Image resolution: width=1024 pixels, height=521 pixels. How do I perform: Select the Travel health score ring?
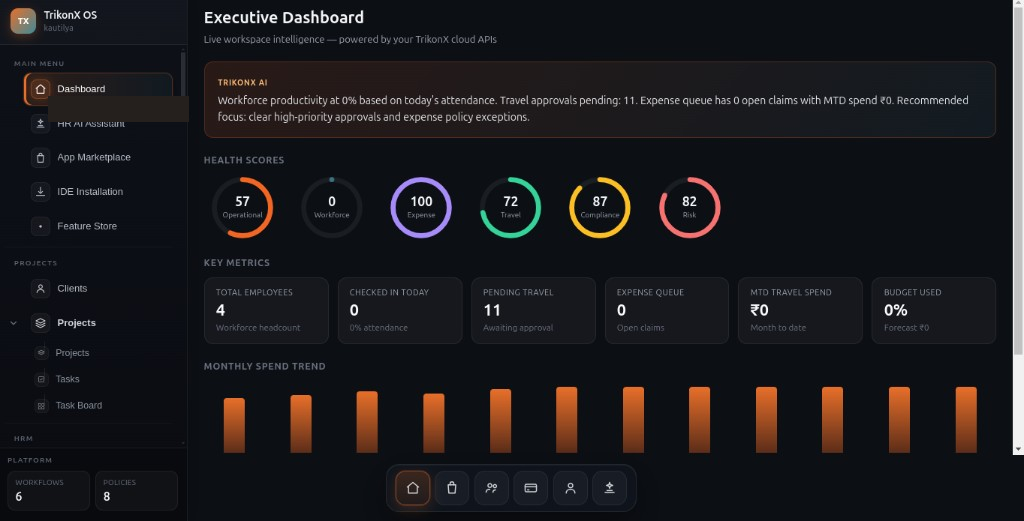[511, 207]
